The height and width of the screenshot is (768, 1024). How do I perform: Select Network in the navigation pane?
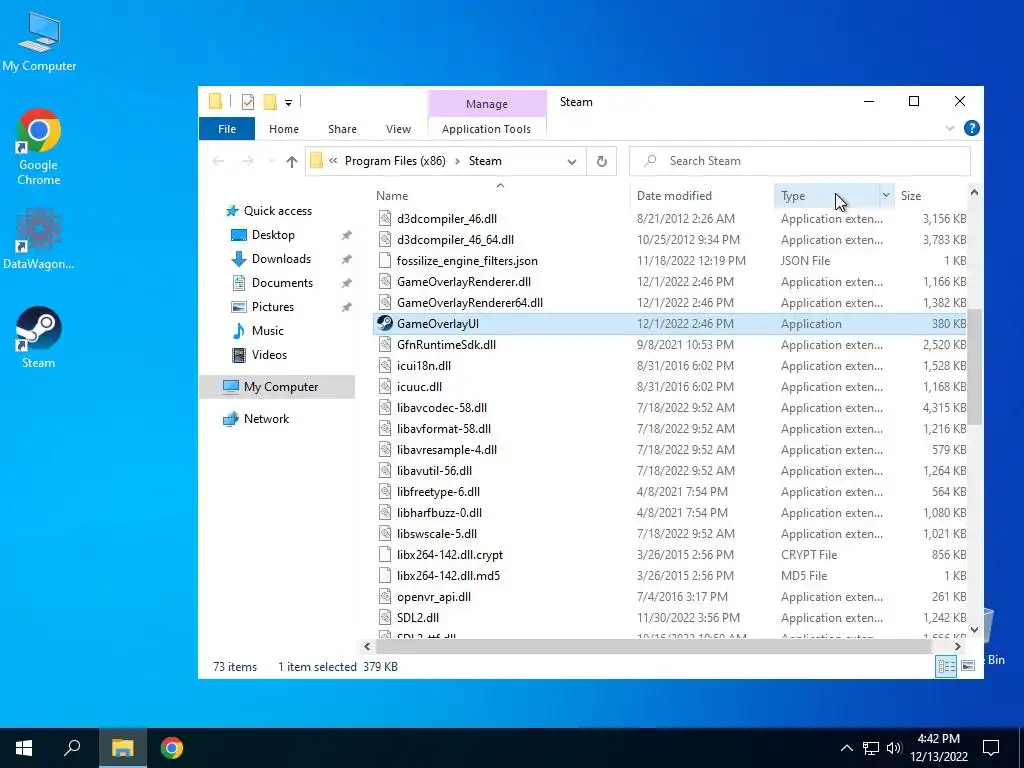tap(266, 419)
